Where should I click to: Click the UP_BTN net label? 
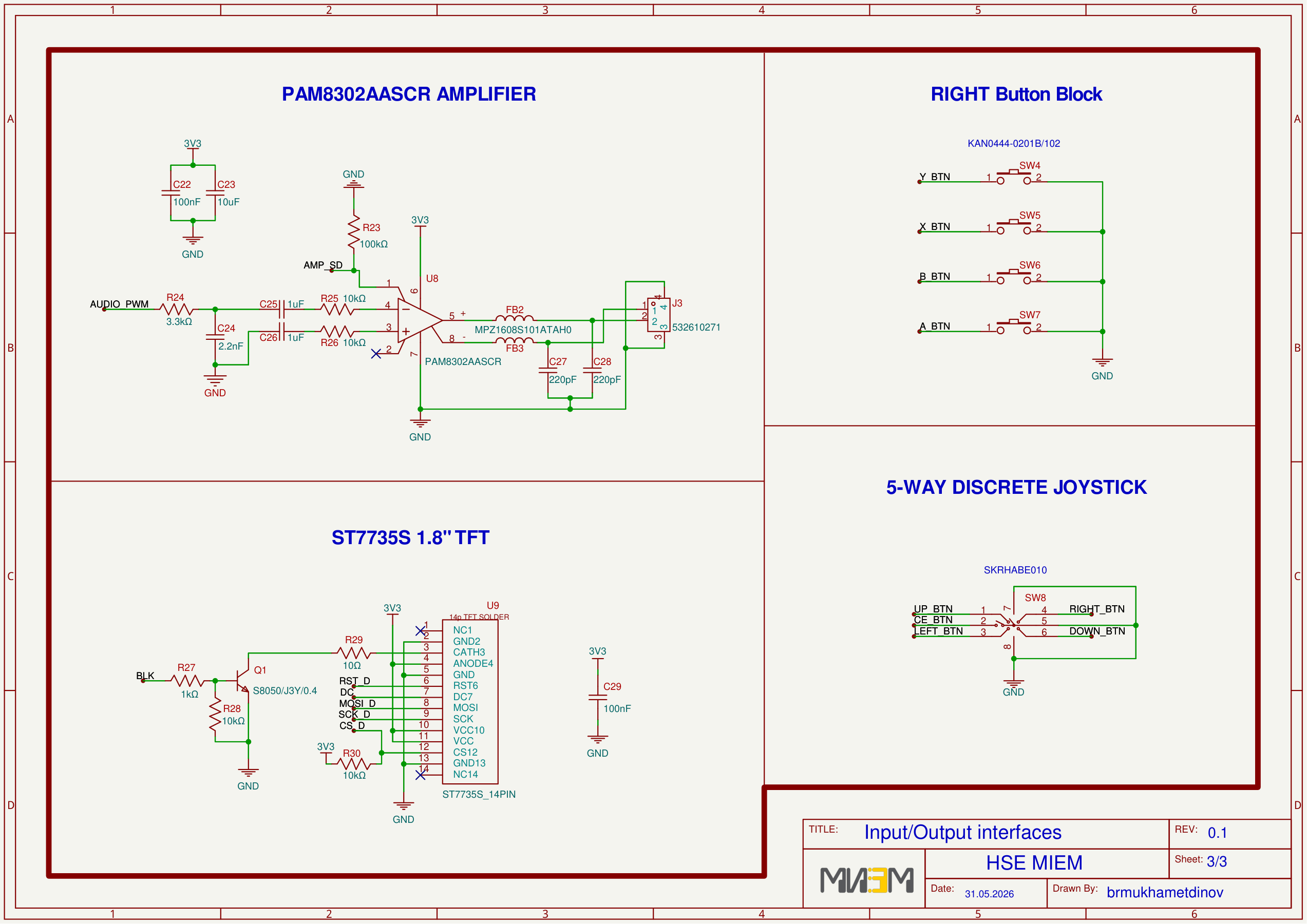click(x=933, y=609)
